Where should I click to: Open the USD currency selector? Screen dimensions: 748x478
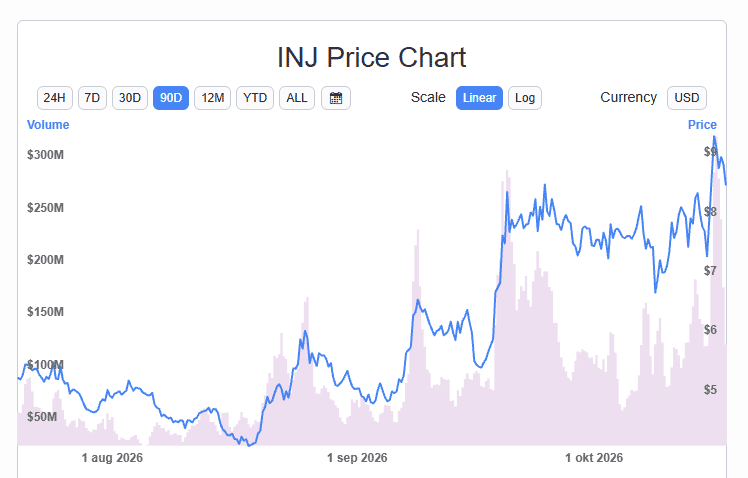[686, 98]
